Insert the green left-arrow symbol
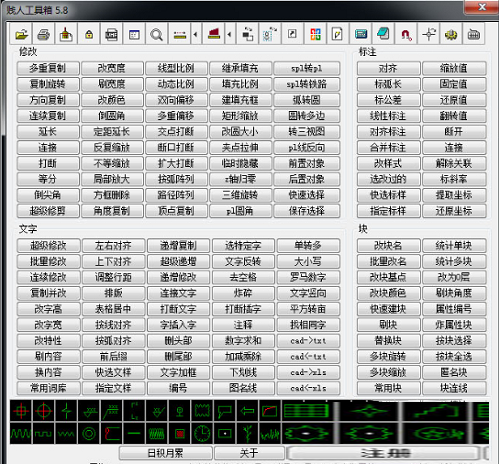The image size is (500, 464). 247,411
